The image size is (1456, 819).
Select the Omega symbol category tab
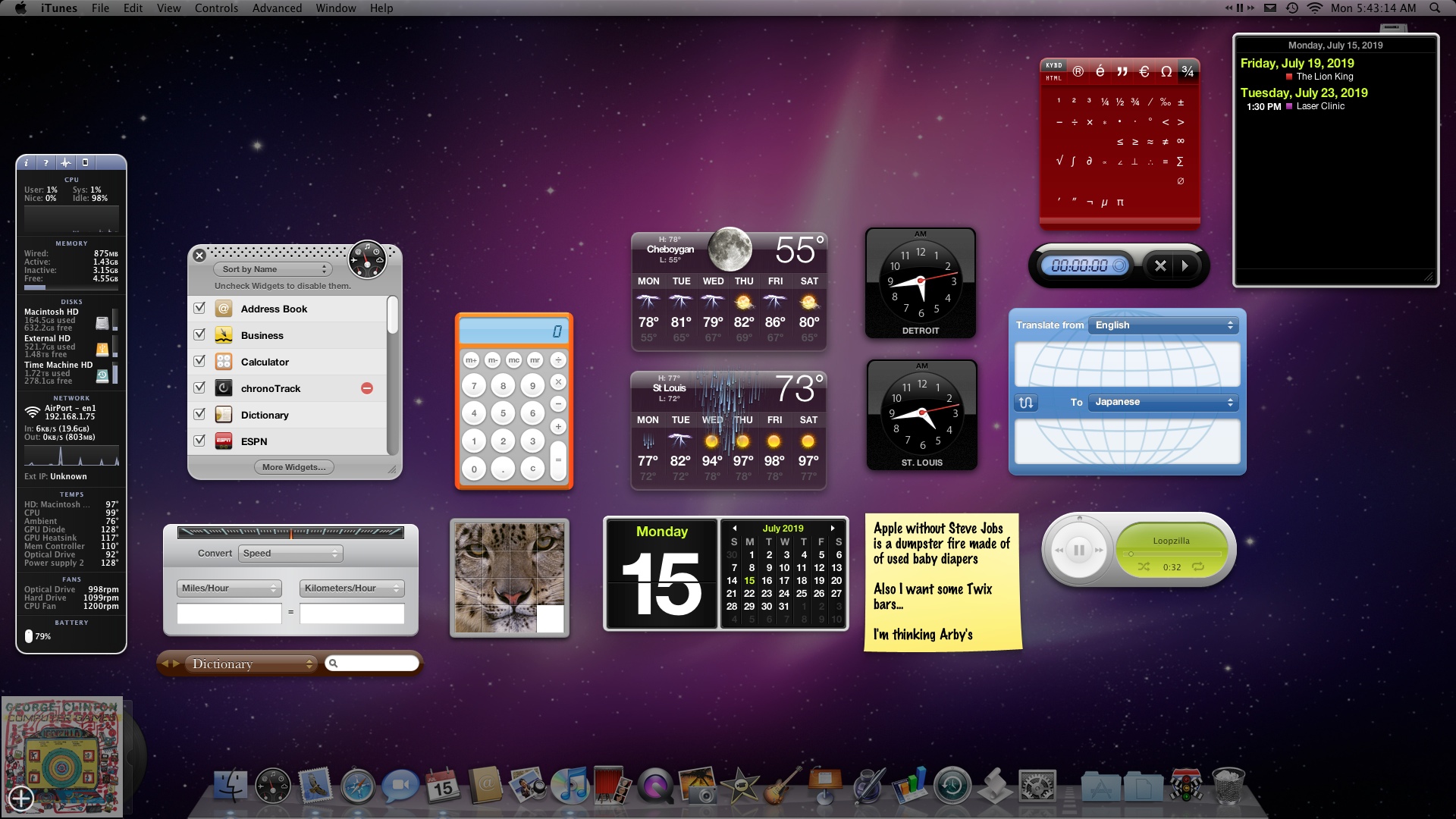tap(1166, 71)
